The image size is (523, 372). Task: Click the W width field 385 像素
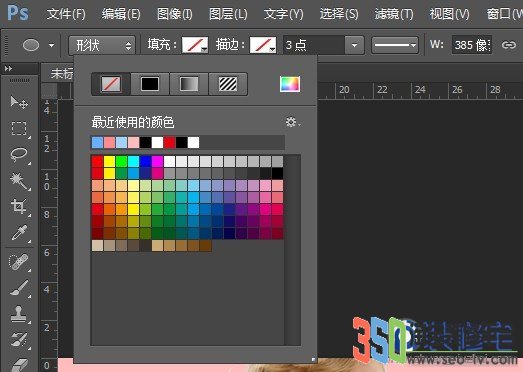(x=472, y=45)
